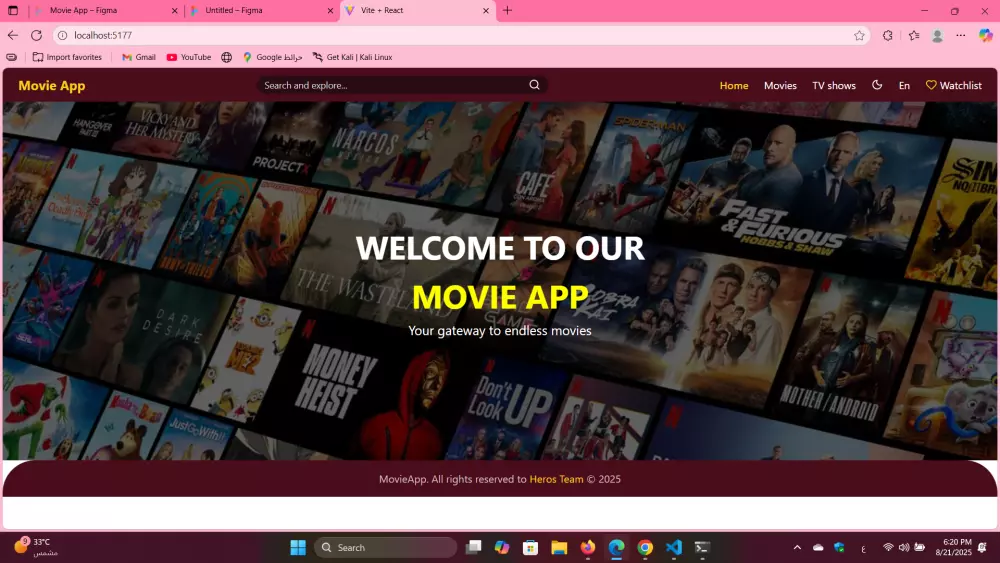Open File Explorer on the taskbar
The height and width of the screenshot is (563, 1000).
coord(559,547)
